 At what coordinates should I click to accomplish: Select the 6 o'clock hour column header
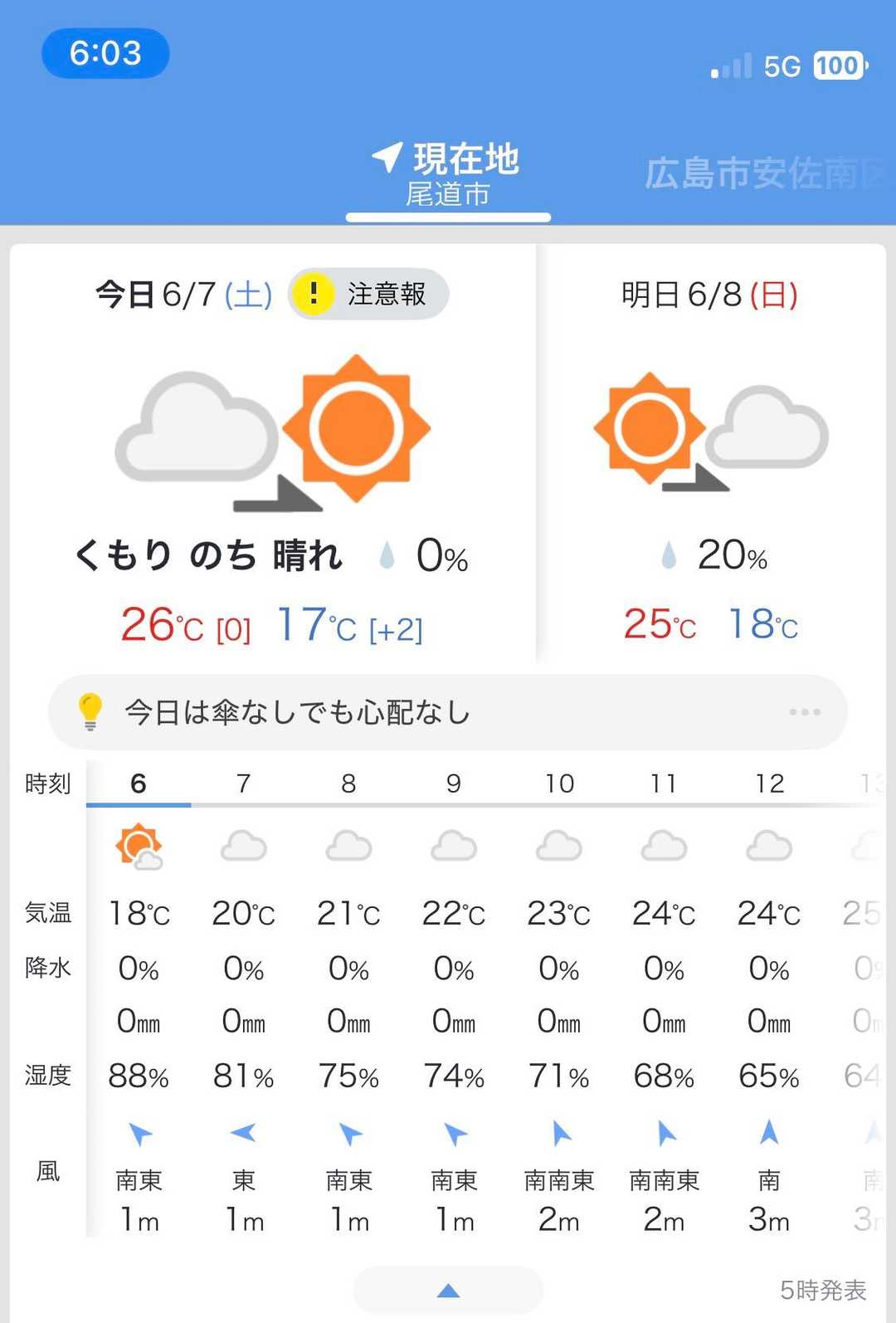(x=139, y=784)
